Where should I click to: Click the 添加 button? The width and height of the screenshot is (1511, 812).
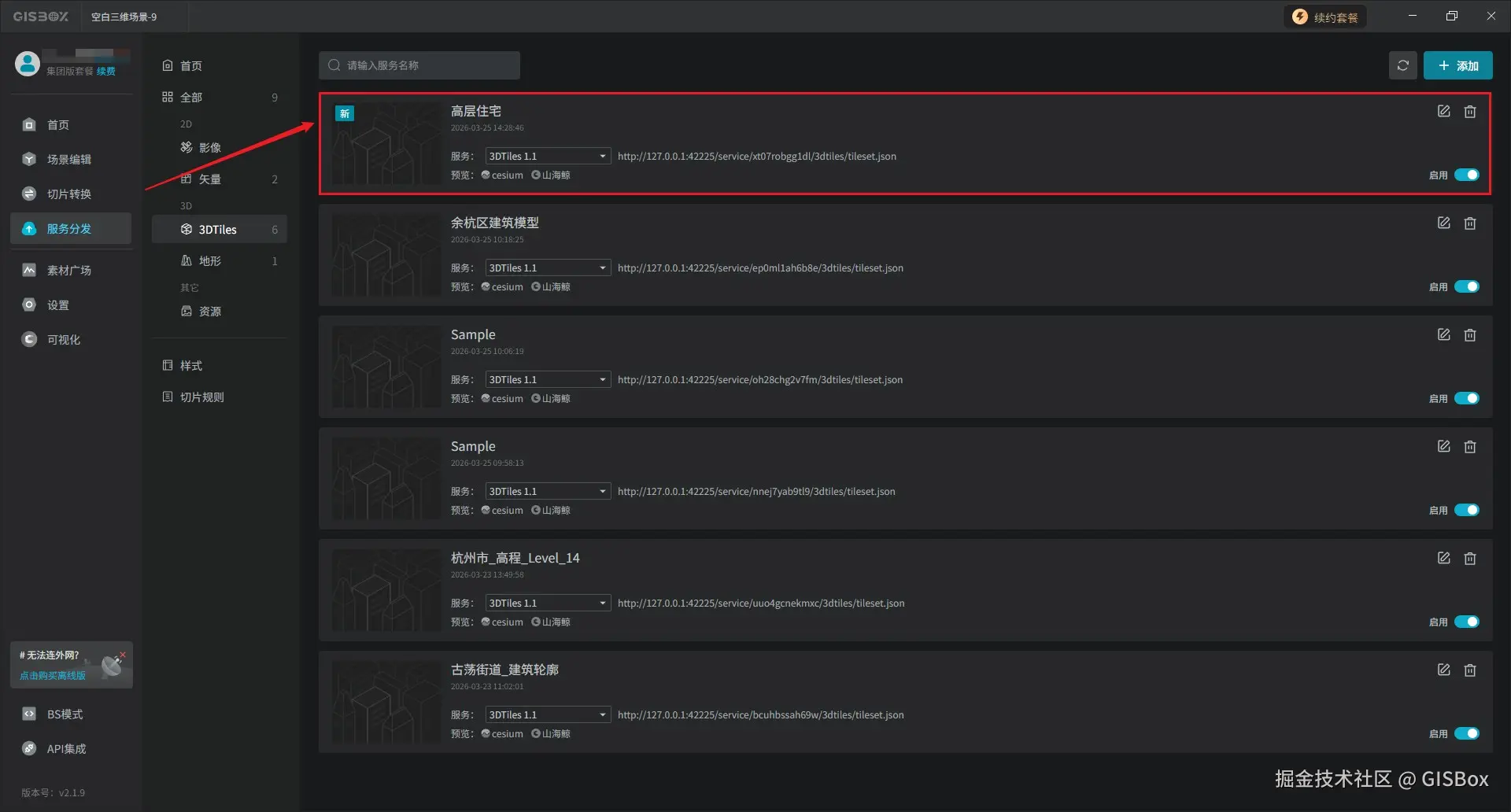pyautogui.click(x=1457, y=65)
